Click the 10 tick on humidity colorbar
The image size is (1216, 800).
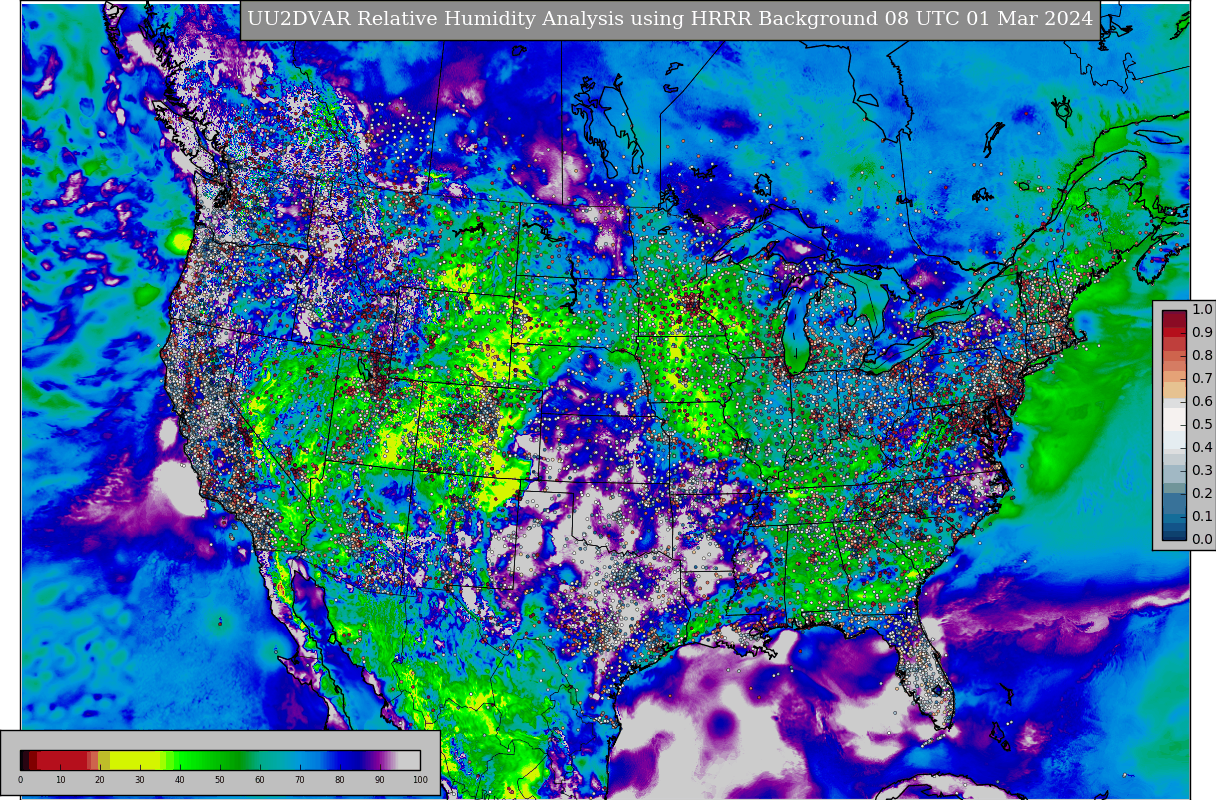pyautogui.click(x=60, y=780)
